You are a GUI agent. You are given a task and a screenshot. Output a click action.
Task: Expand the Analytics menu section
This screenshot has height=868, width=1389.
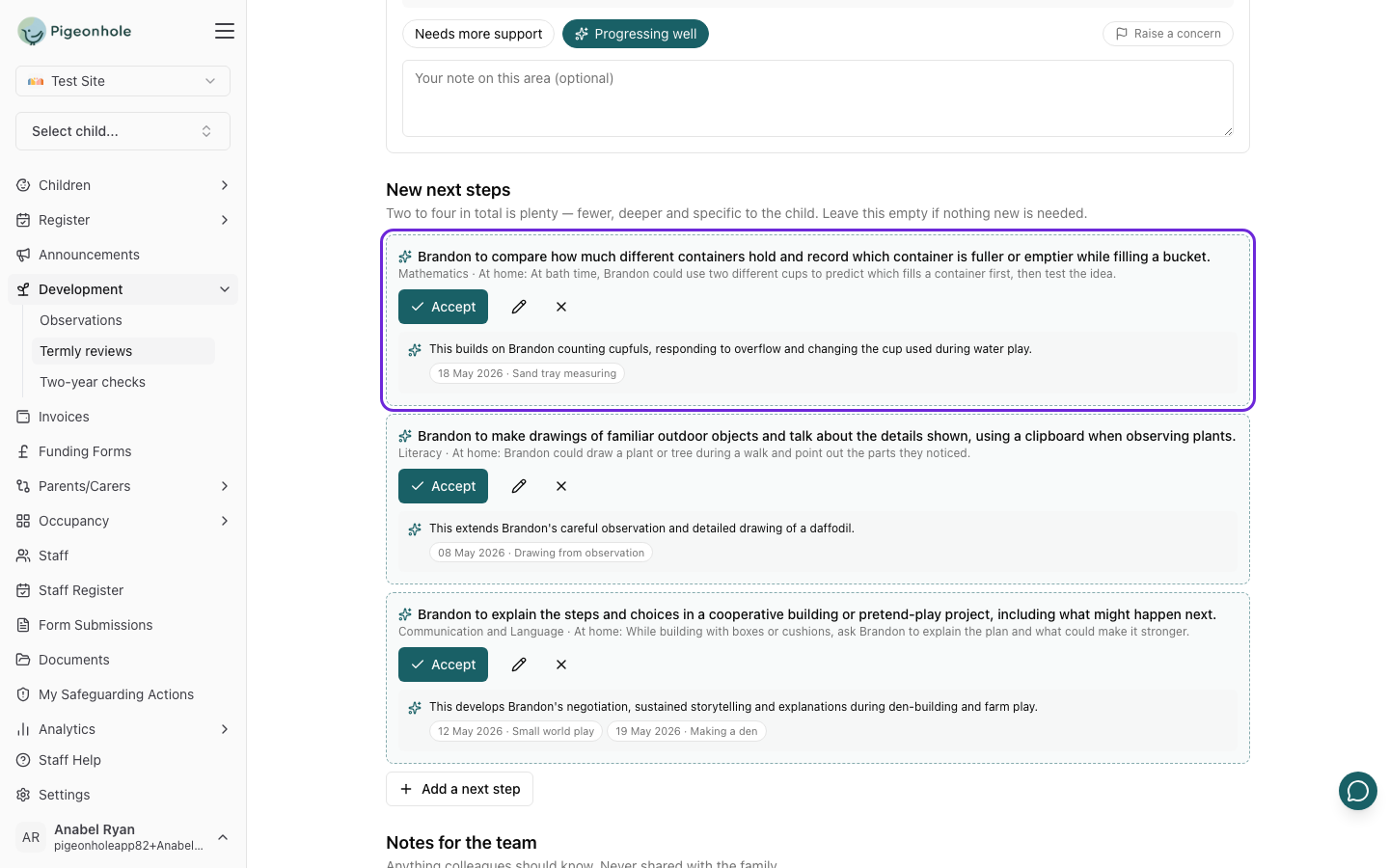(123, 729)
